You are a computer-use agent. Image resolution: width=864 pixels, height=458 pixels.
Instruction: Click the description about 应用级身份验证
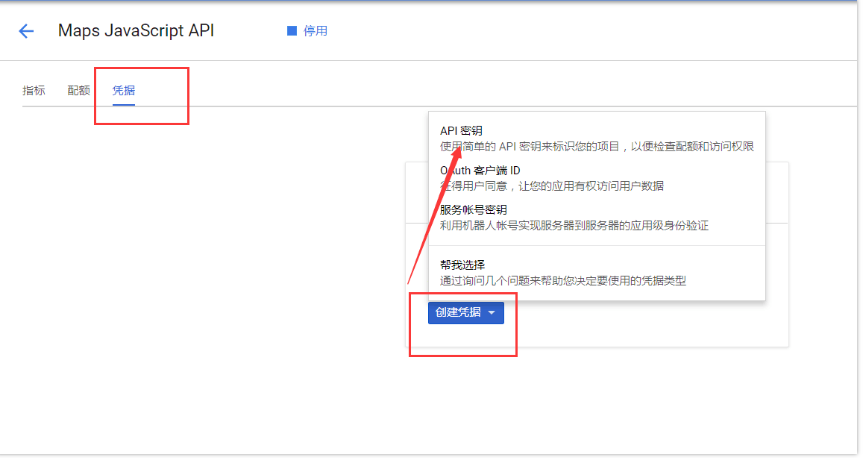coord(574,226)
